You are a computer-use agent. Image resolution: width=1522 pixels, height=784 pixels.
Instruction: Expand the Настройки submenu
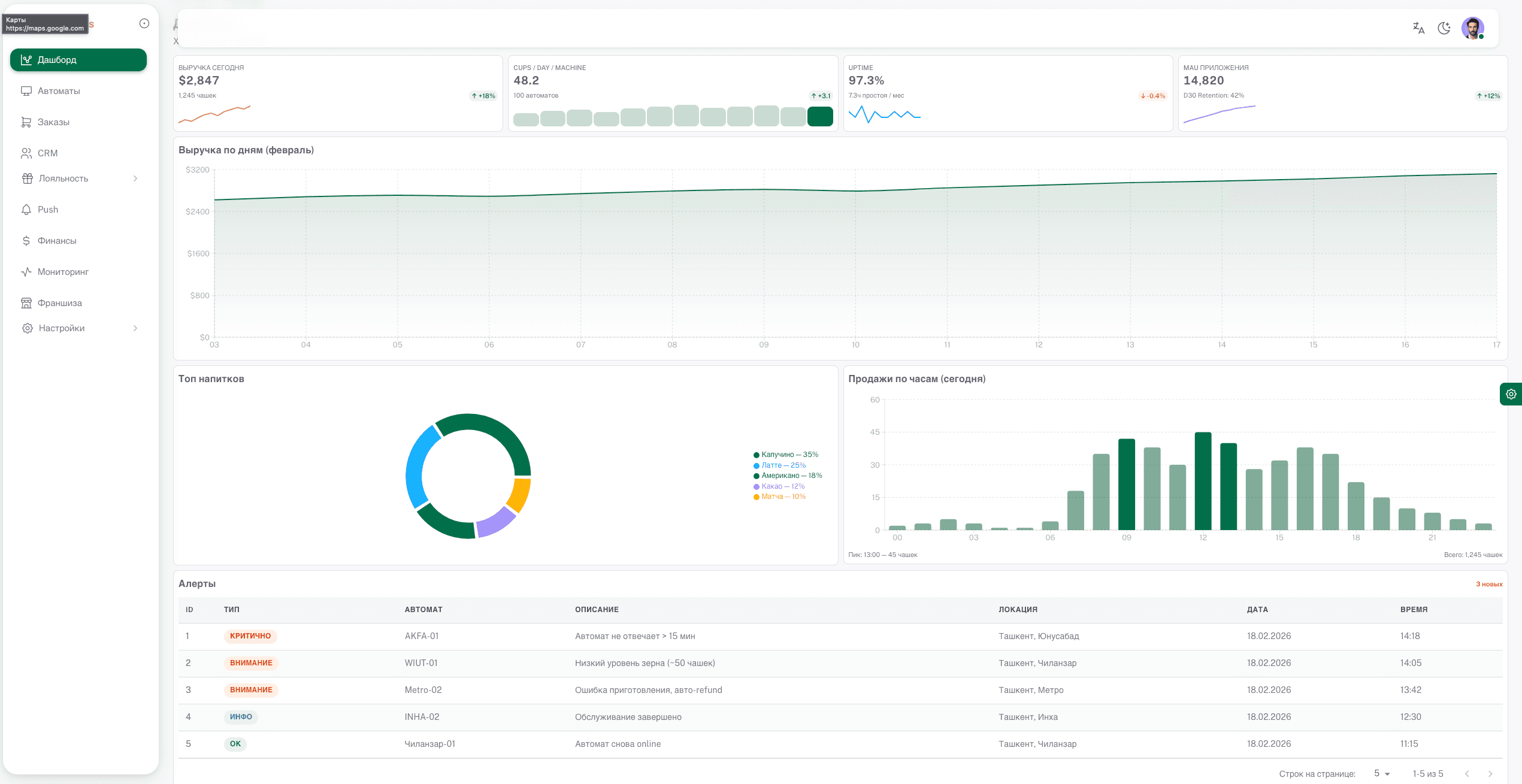pos(135,328)
